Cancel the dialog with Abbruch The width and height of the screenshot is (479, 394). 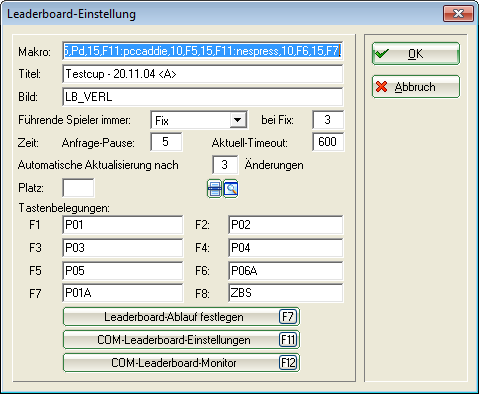tap(416, 87)
